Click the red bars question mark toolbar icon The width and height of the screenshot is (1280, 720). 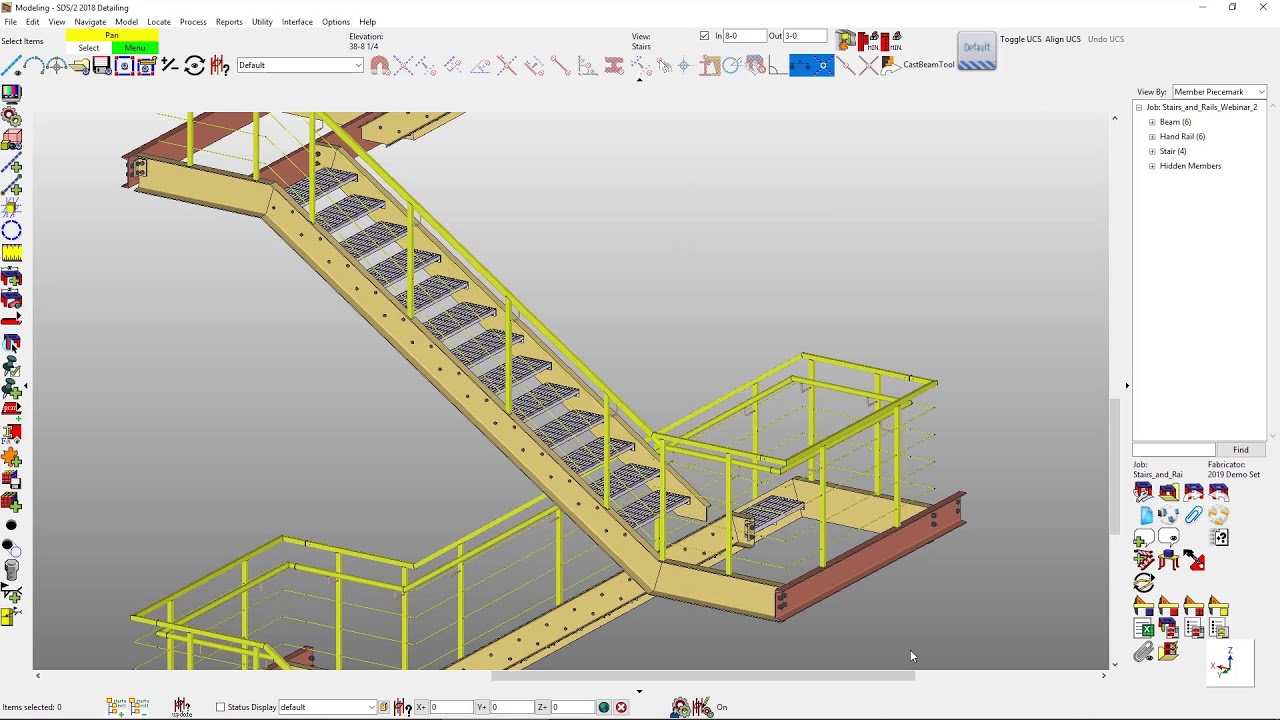point(220,66)
